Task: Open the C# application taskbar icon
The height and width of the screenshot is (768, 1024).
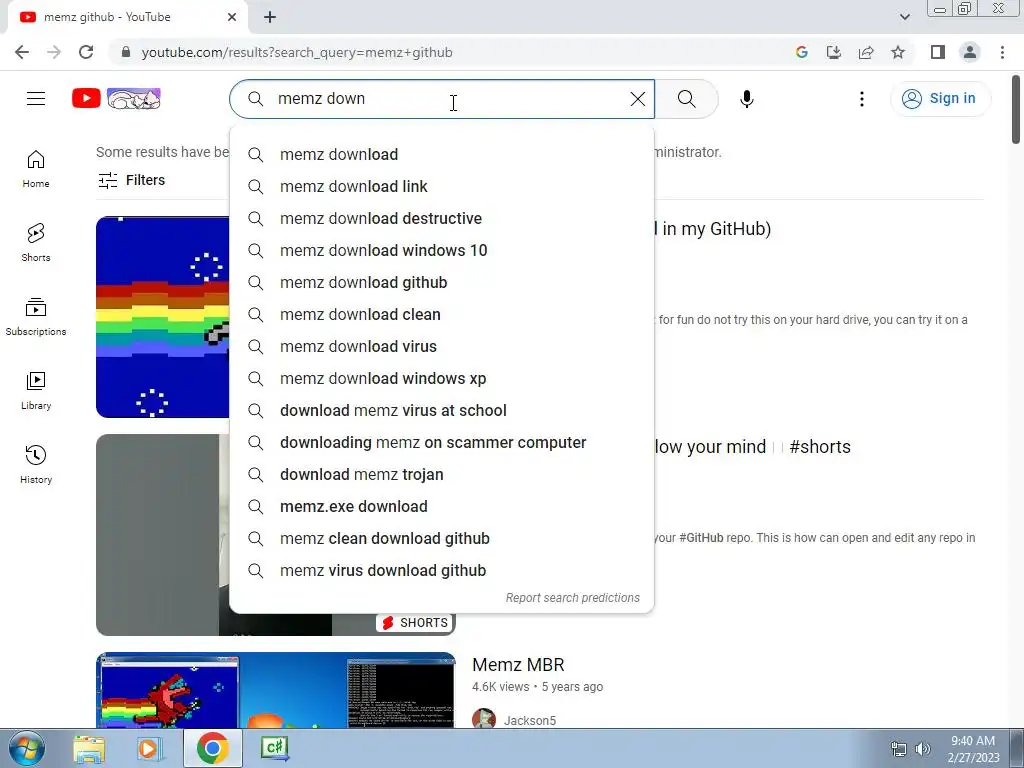Action: click(x=275, y=748)
